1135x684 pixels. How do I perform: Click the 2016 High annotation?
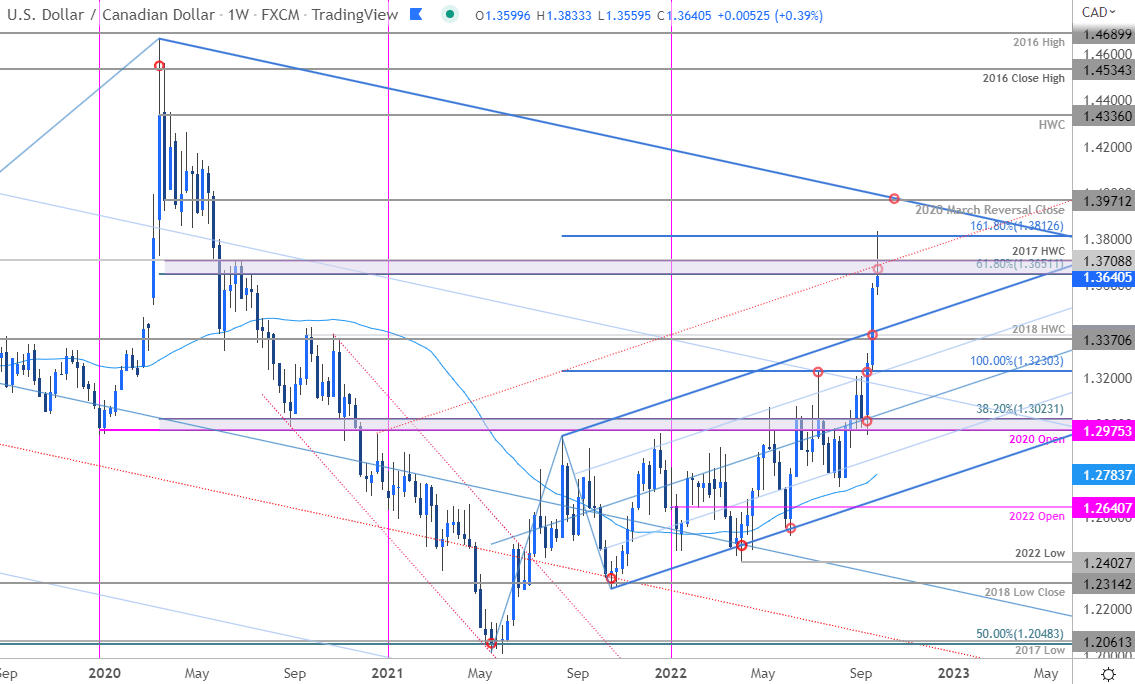click(x=1039, y=42)
